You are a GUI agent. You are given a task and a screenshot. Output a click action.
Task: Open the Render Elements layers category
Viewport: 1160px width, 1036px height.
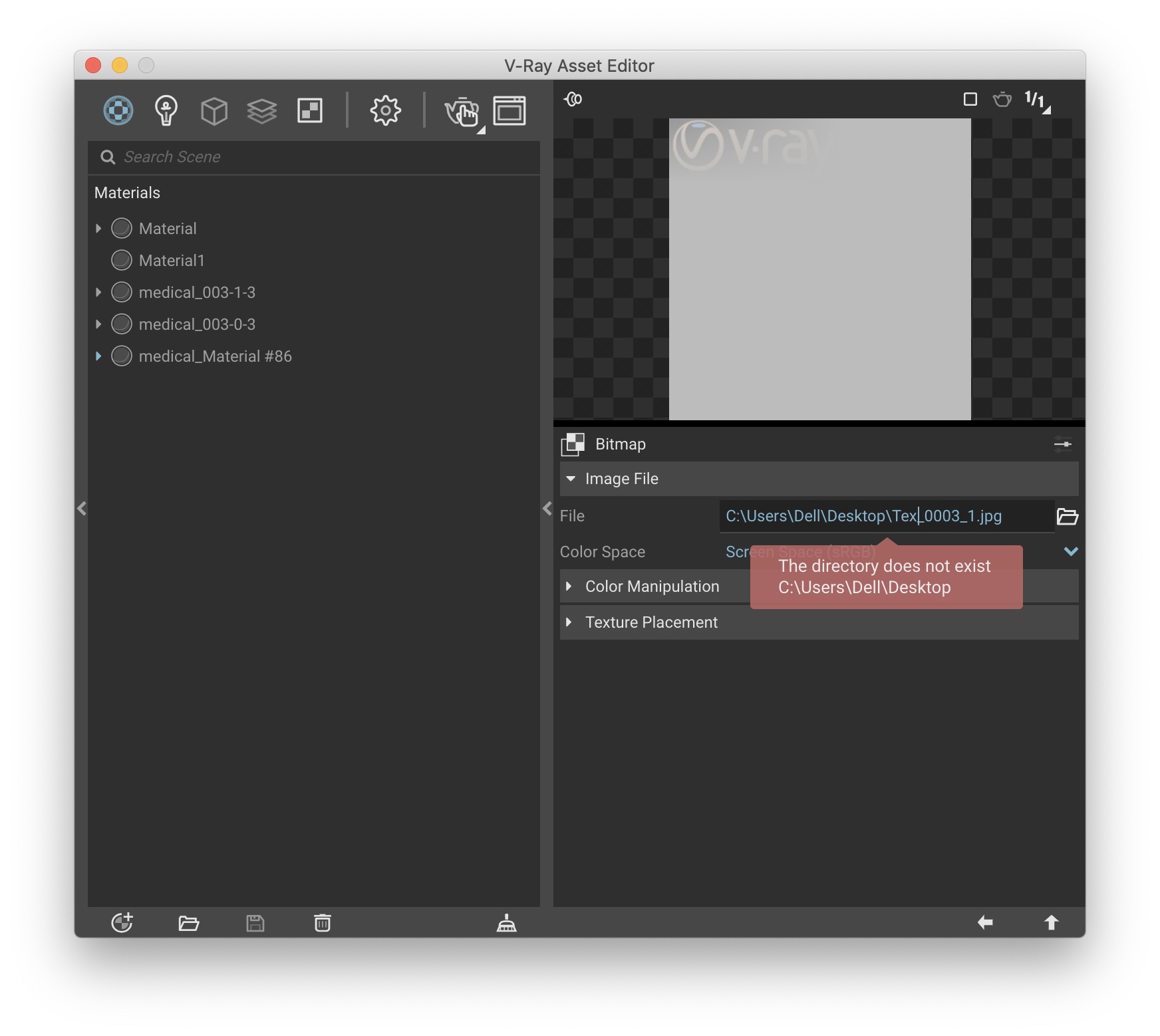click(x=262, y=111)
